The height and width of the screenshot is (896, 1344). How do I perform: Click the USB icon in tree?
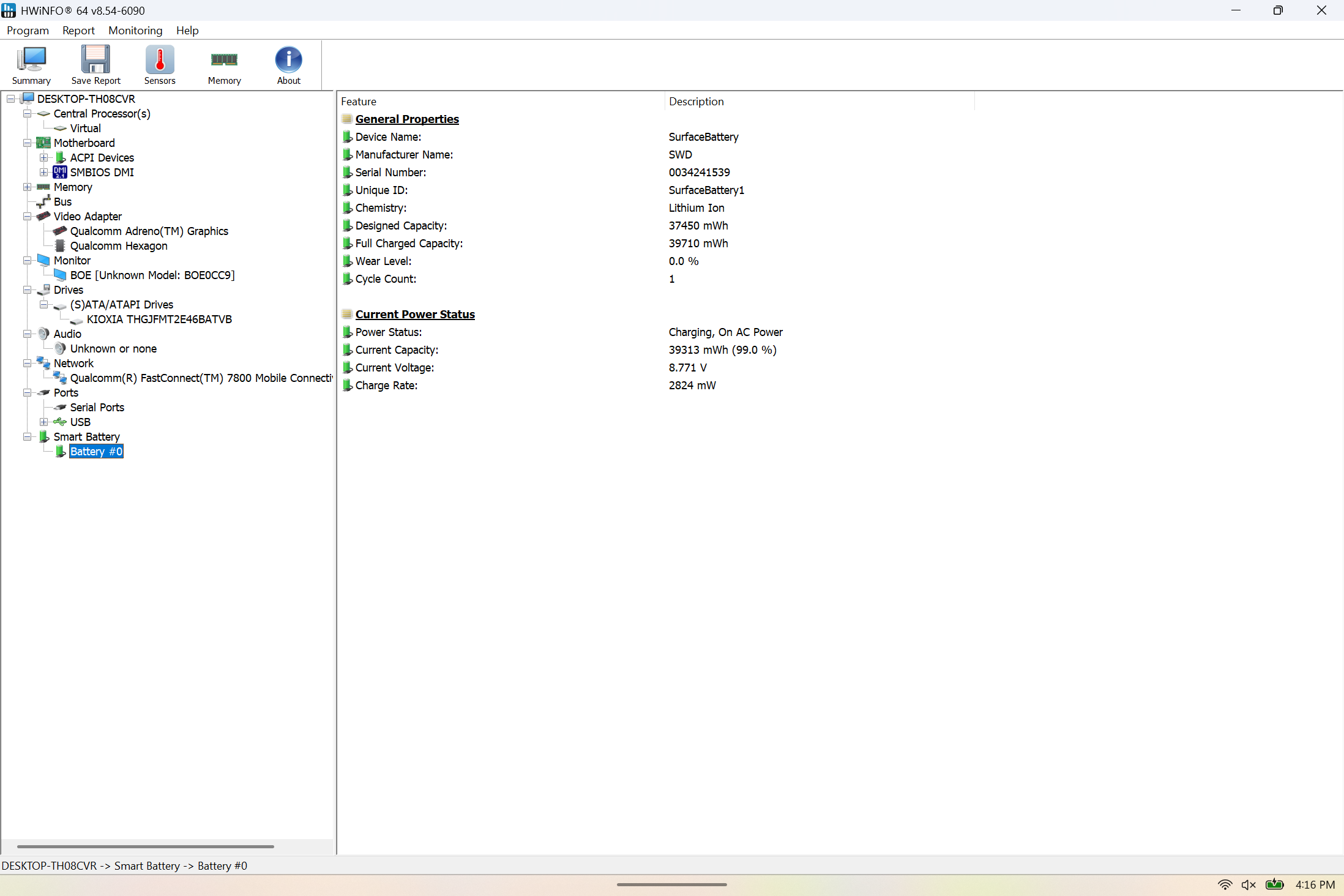60,422
